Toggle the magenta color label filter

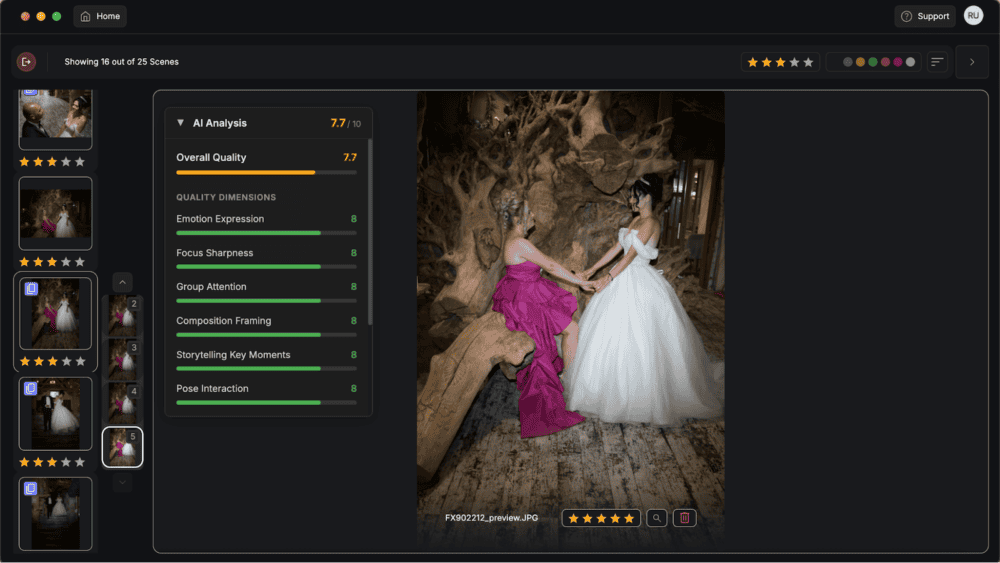tap(898, 62)
